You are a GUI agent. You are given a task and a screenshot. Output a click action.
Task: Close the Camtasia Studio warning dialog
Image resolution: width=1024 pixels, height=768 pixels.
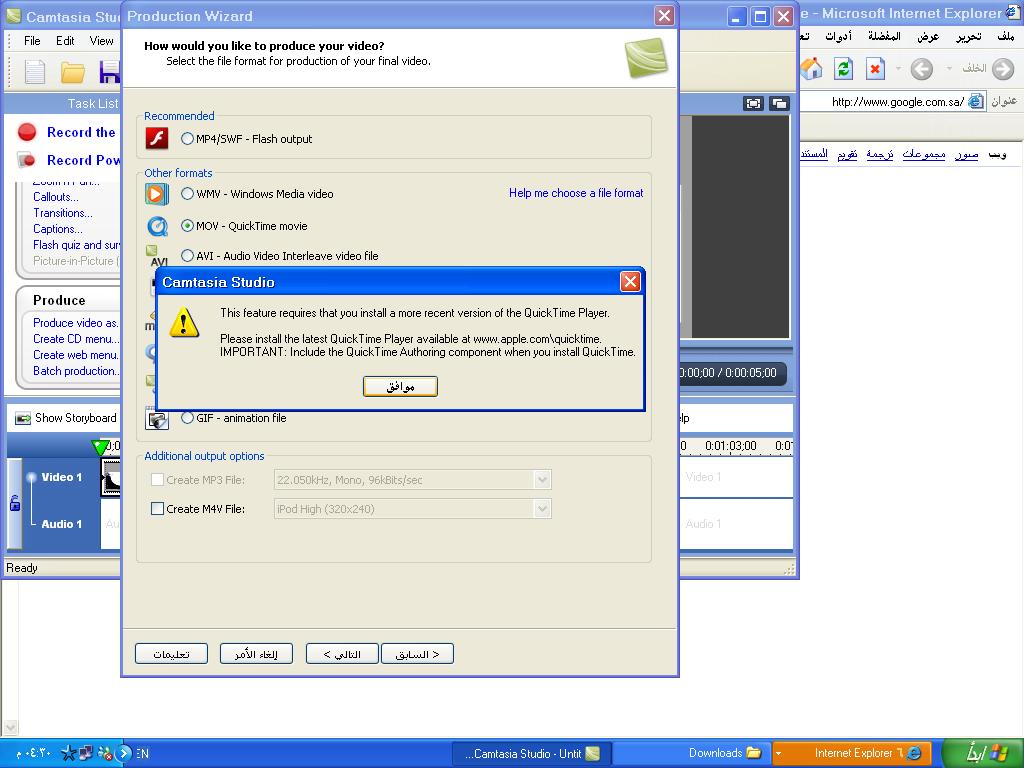pyautogui.click(x=630, y=281)
